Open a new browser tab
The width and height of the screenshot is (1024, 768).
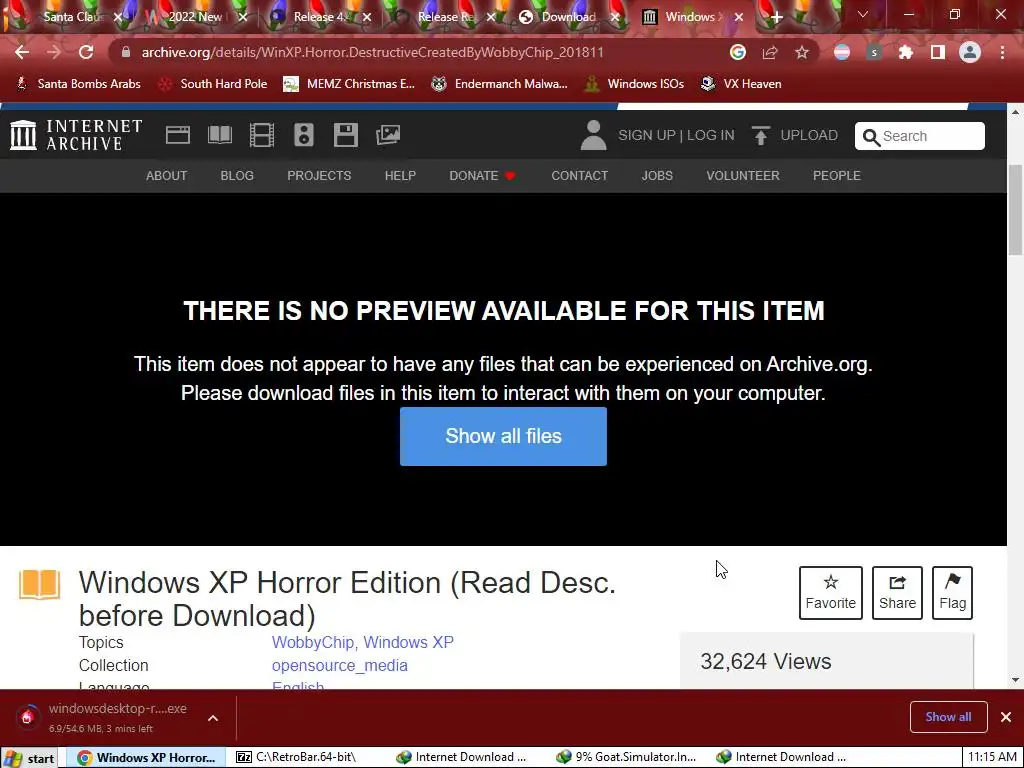(776, 18)
